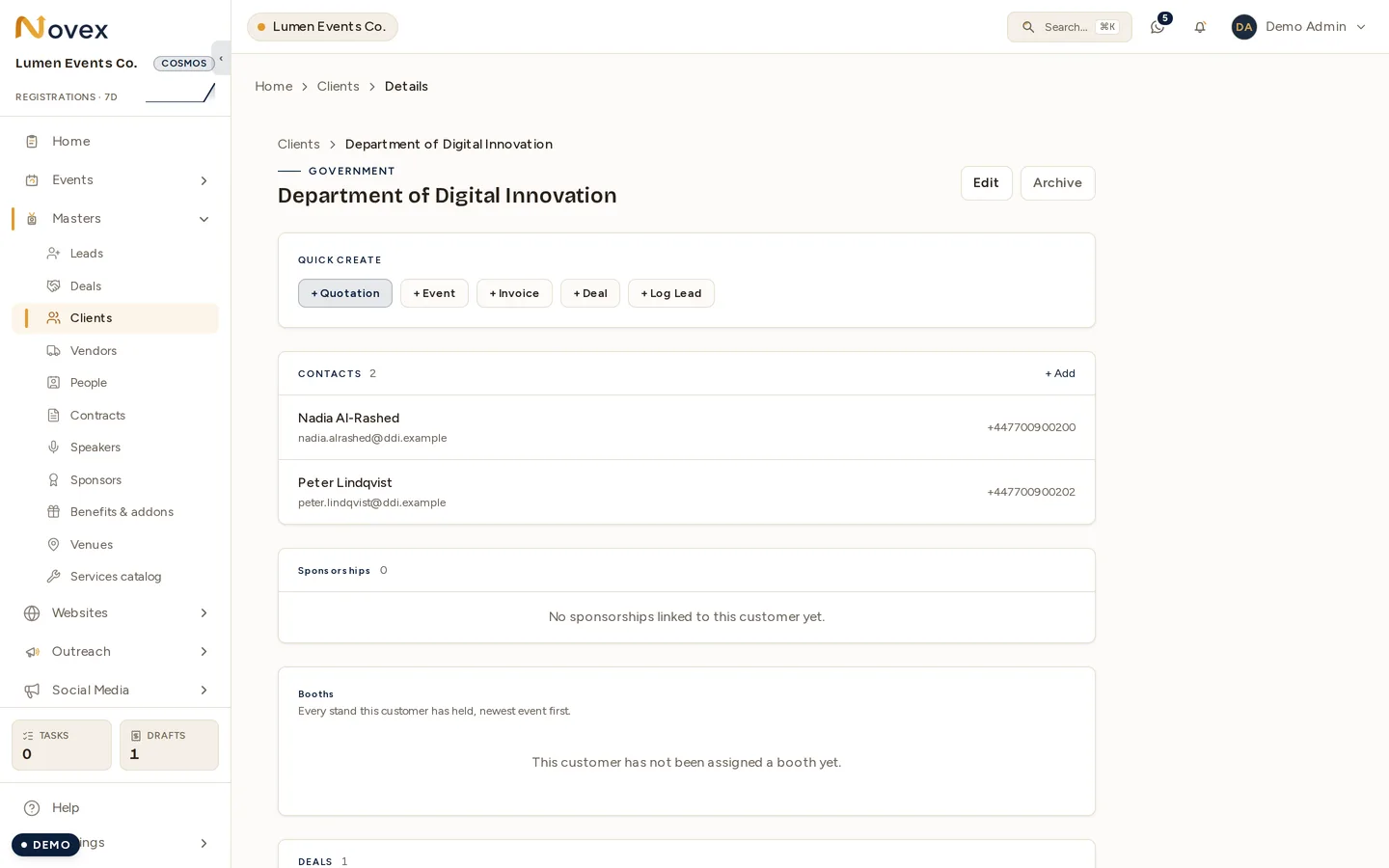Viewport: 1389px width, 868px height.
Task: Archive this client
Action: [1057, 183]
